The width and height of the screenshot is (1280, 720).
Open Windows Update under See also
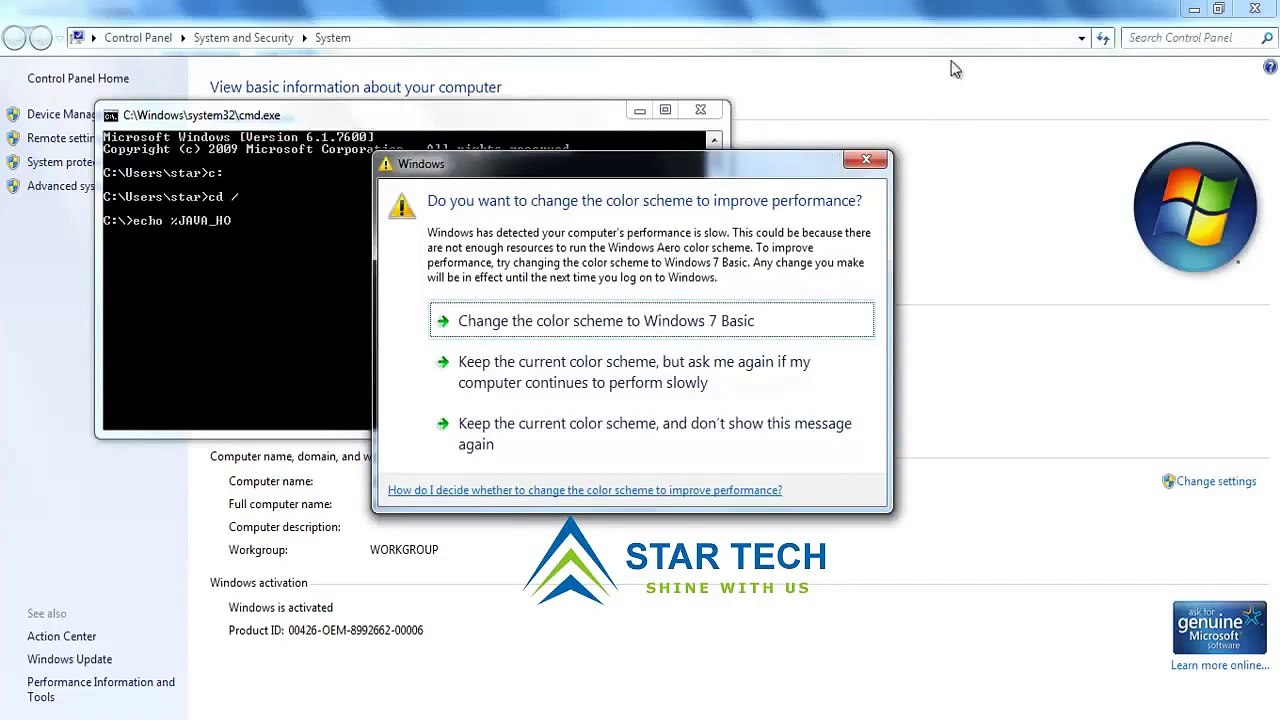coord(70,659)
